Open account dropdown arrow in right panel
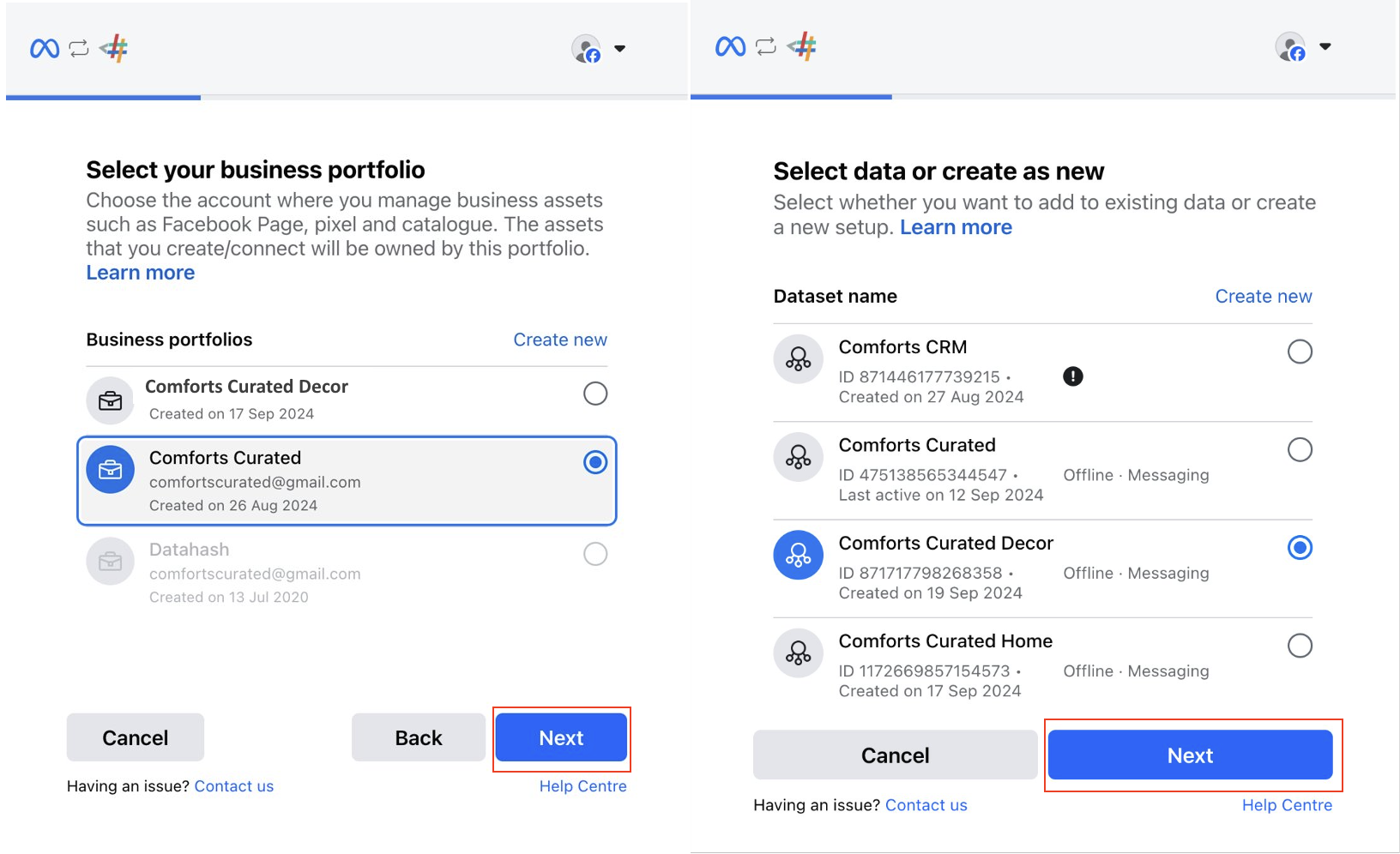 (x=1325, y=46)
